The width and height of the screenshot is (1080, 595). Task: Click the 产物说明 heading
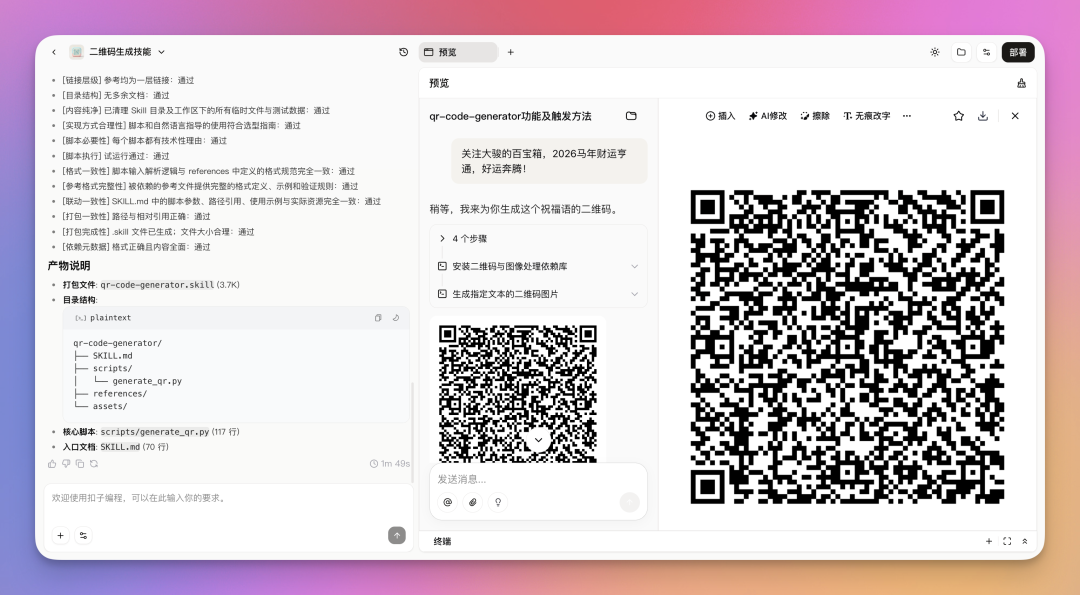pos(69,265)
